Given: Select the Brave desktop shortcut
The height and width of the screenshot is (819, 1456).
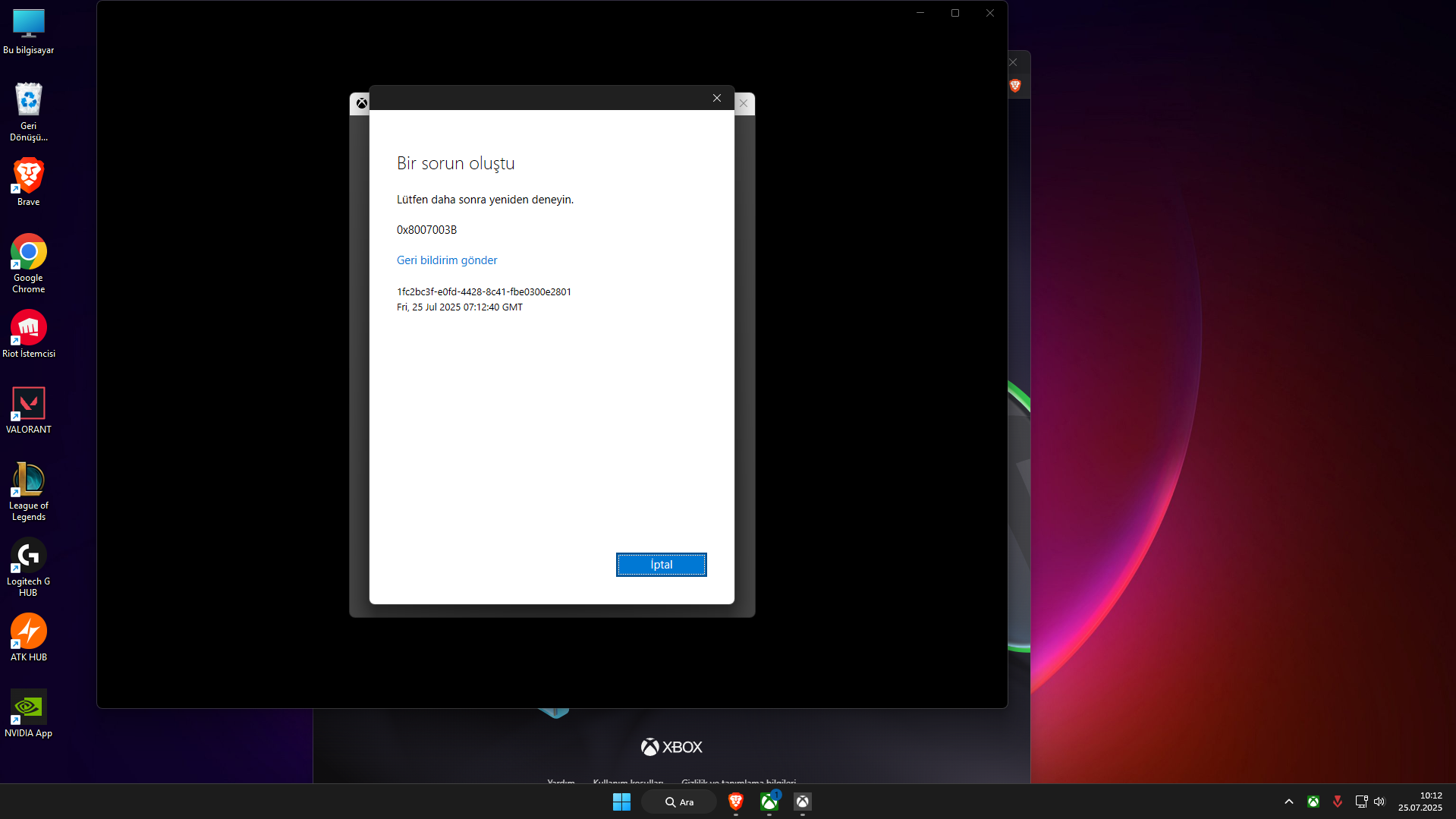Looking at the screenshot, I should click(29, 182).
